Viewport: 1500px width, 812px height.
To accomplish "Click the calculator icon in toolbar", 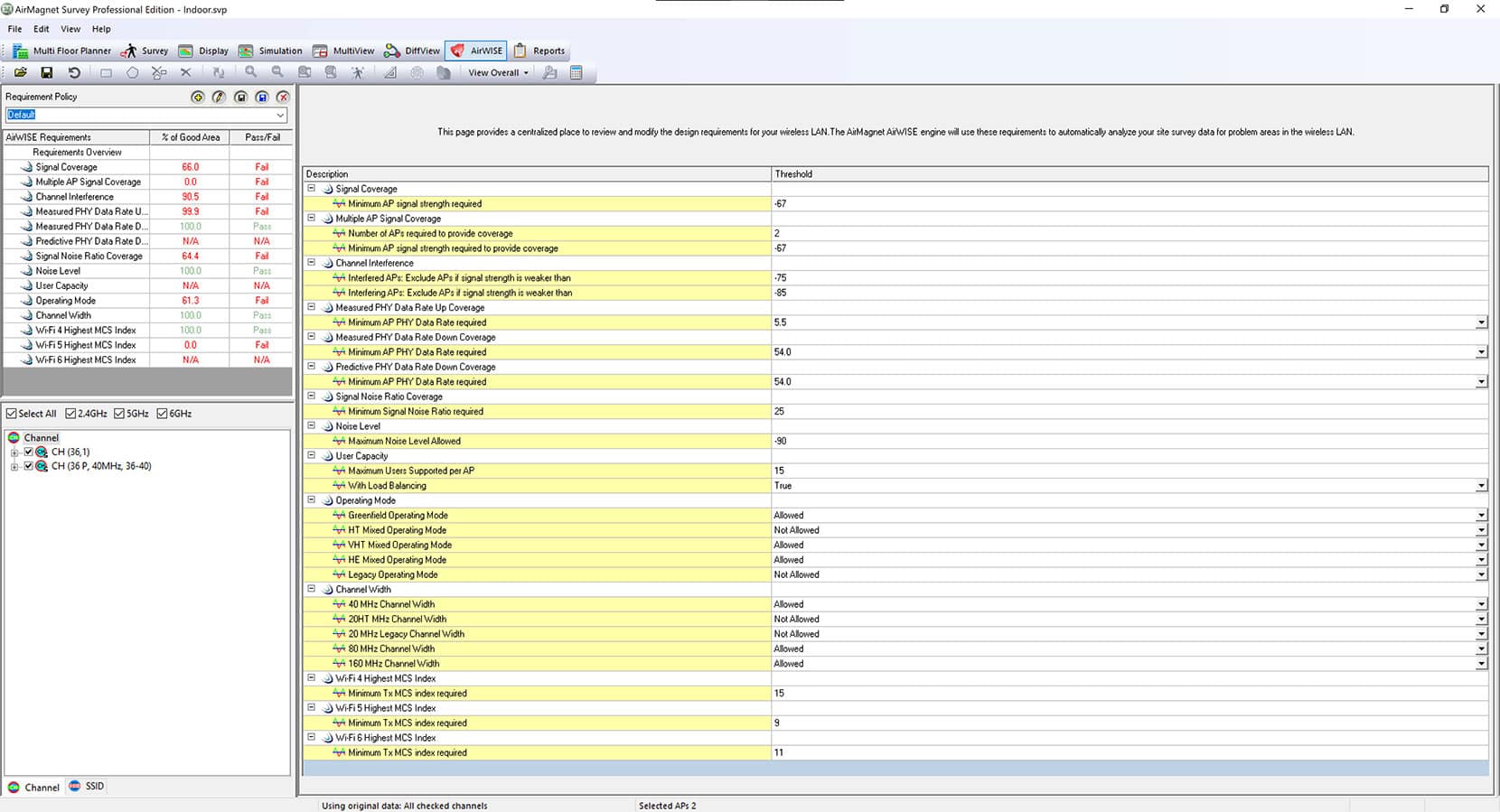I will coord(576,72).
